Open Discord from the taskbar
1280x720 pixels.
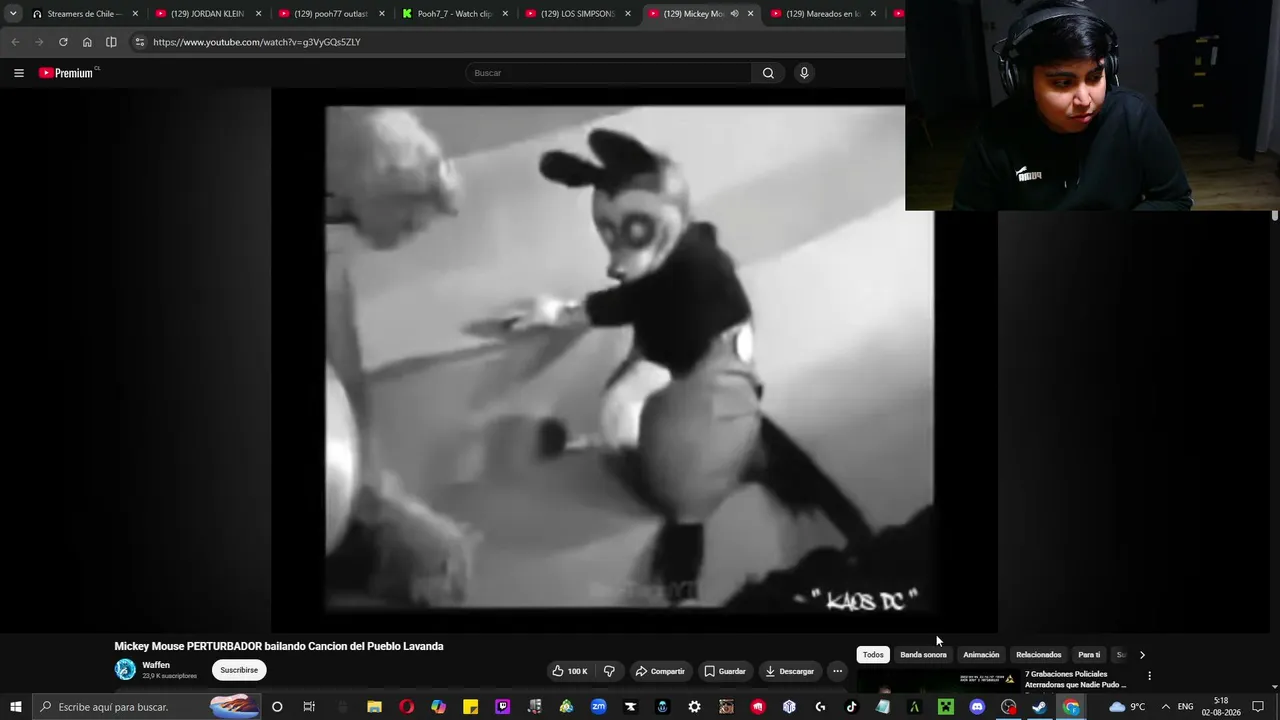coord(977,707)
